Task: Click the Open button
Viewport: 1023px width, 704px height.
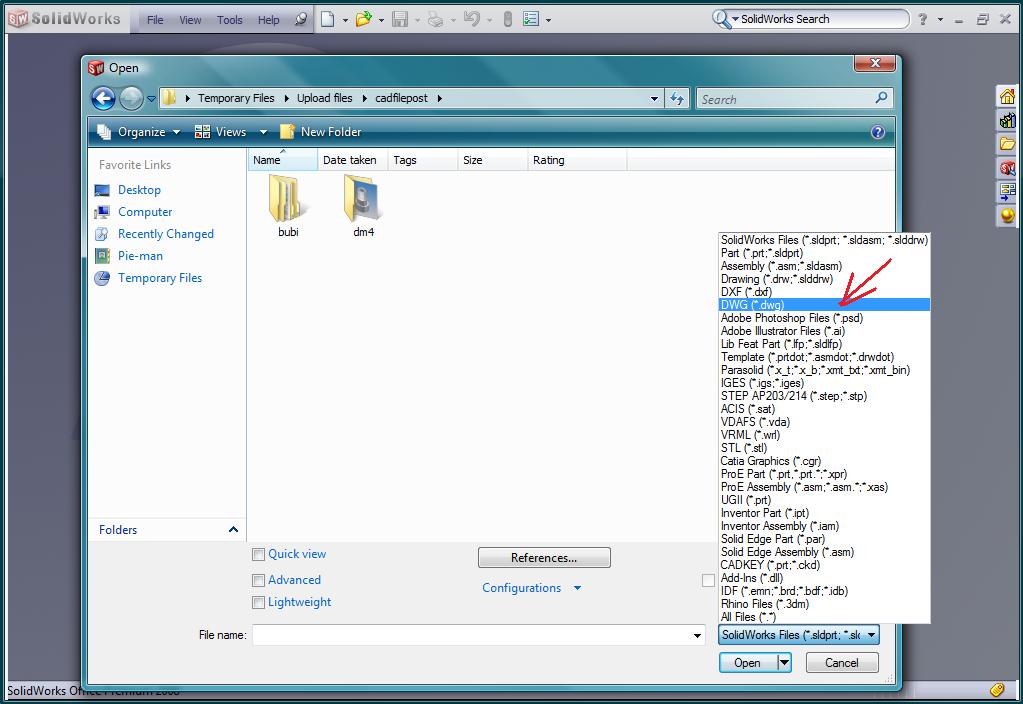Action: tap(748, 663)
